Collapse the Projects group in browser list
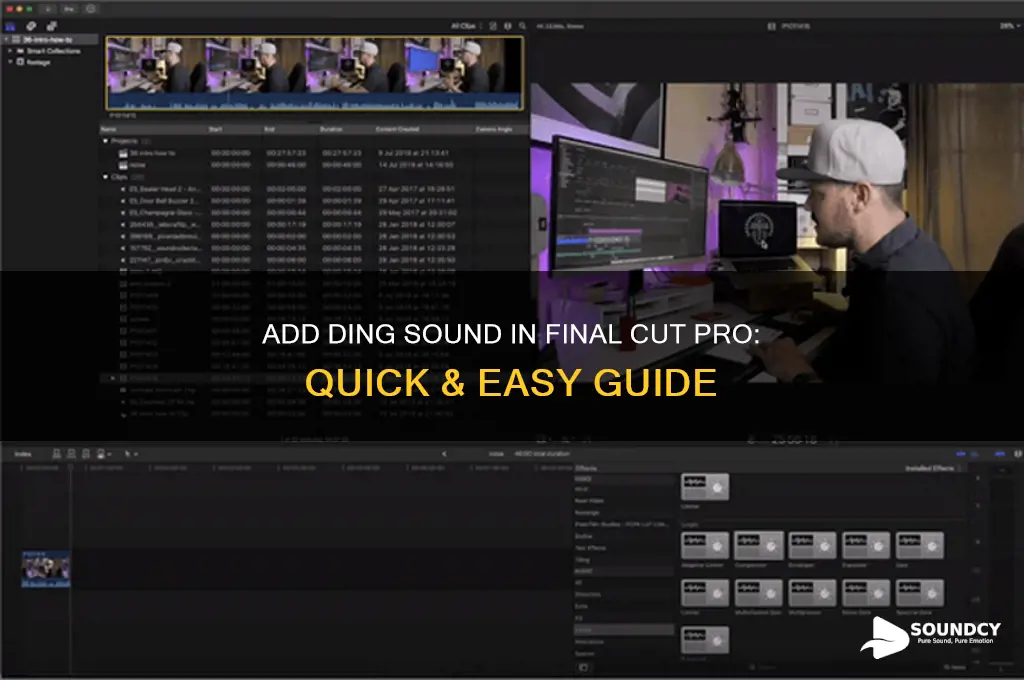This screenshot has width=1024, height=680. point(105,141)
